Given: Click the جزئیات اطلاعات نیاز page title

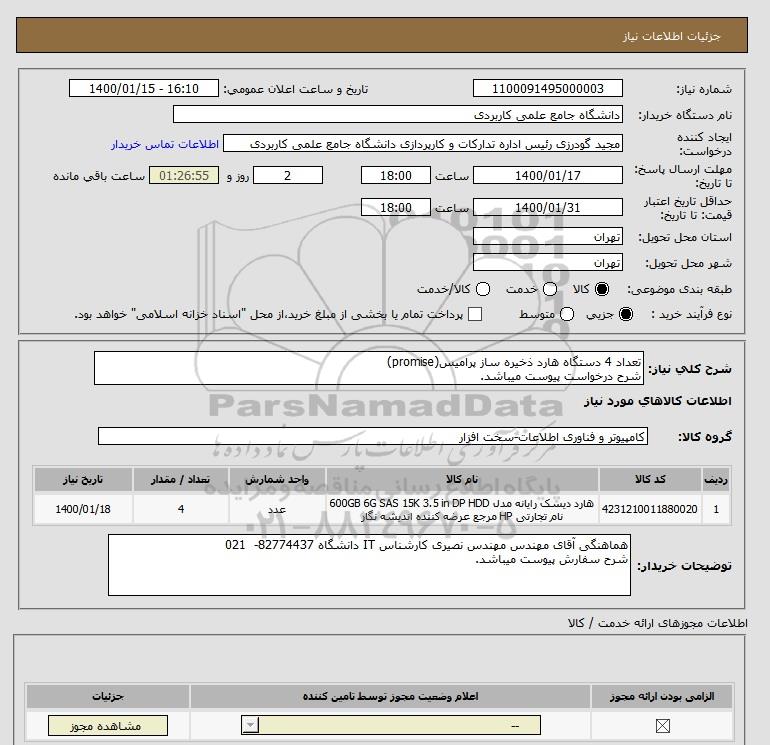Looking at the screenshot, I should tap(671, 36).
